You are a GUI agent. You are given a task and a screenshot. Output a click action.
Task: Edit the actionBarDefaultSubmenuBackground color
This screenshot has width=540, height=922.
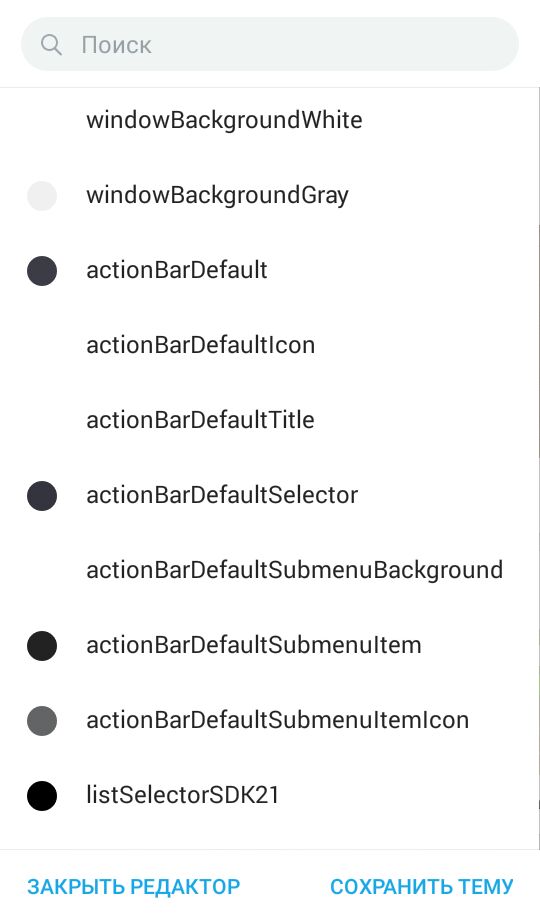coord(269,571)
